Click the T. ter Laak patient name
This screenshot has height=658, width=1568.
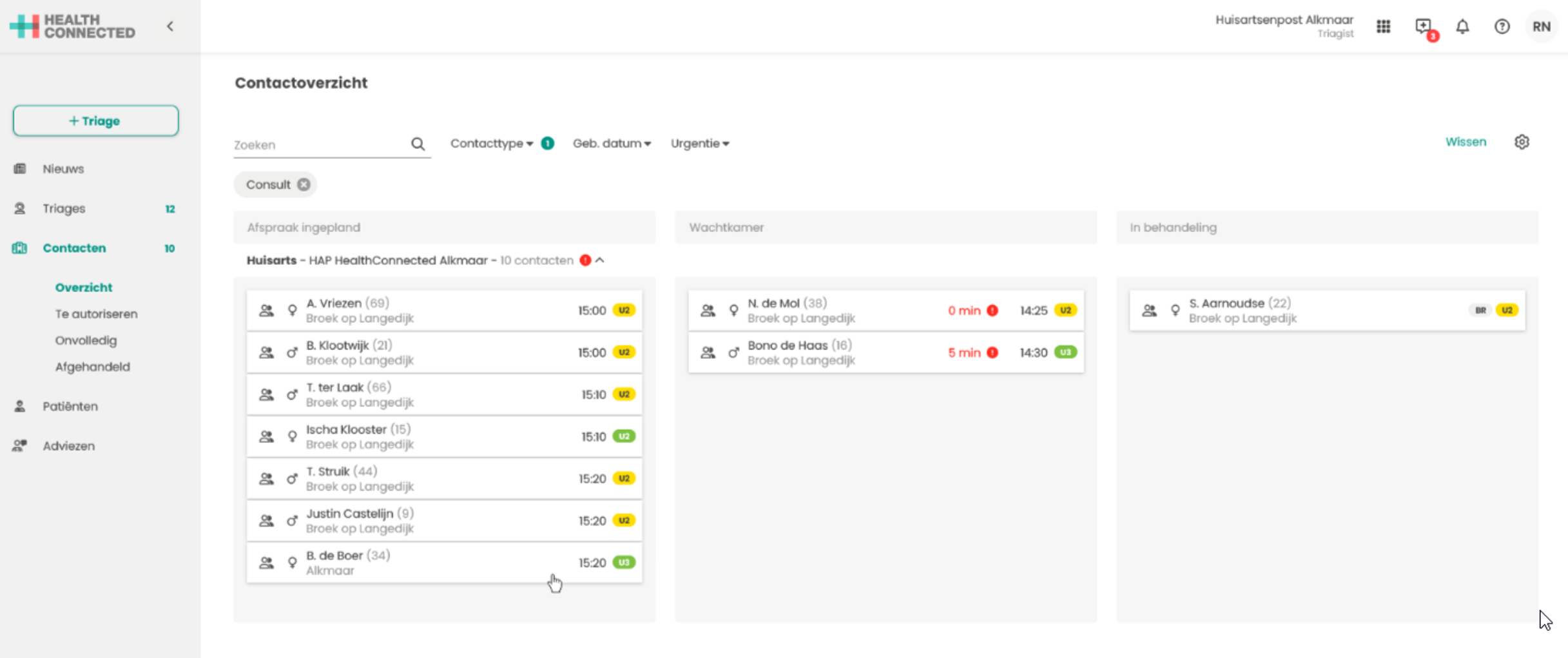point(334,387)
